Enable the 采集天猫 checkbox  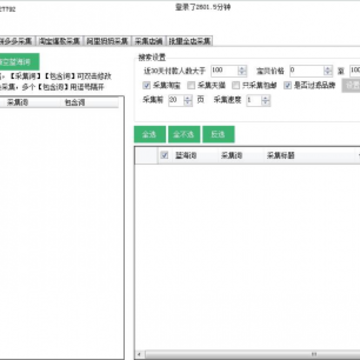click(191, 86)
